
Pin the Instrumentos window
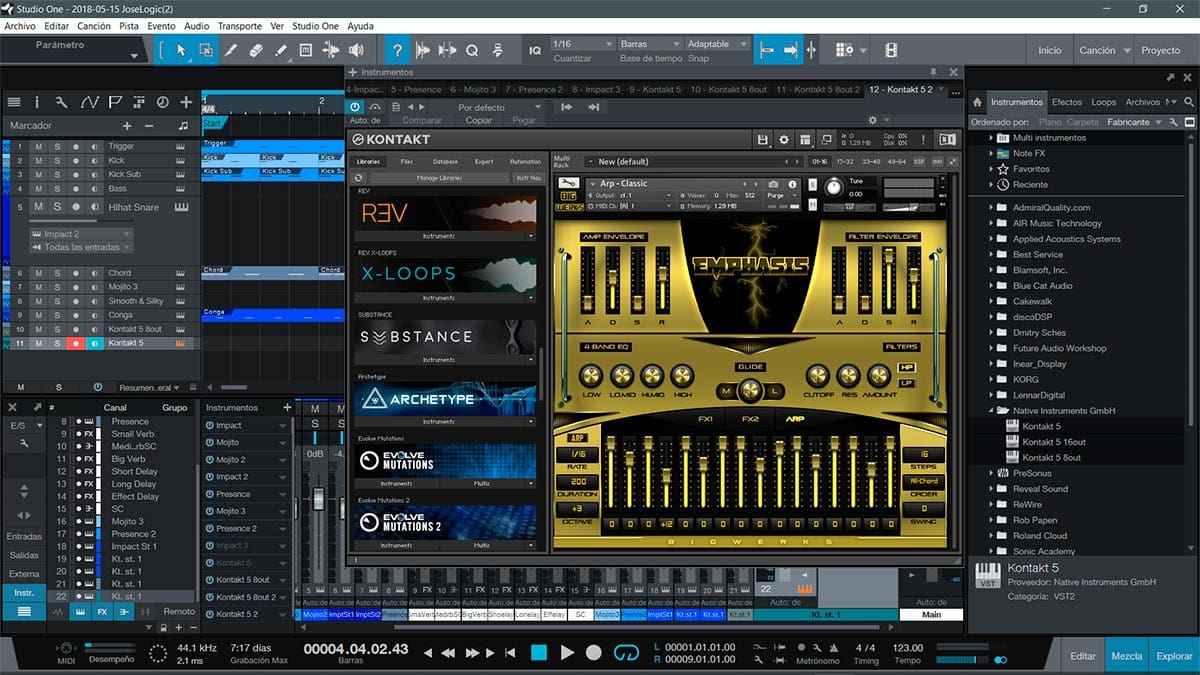click(934, 72)
